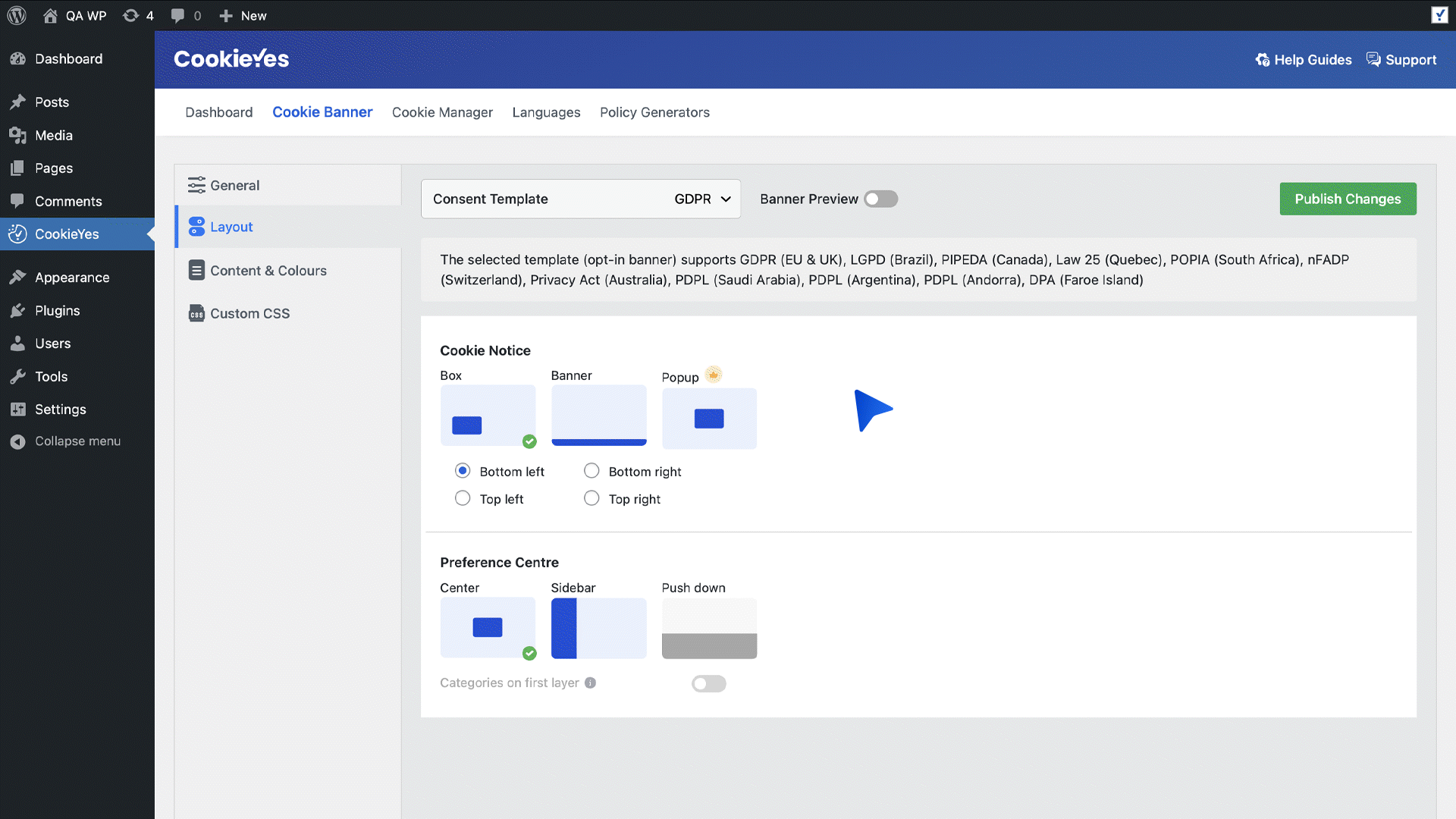The height and width of the screenshot is (819, 1456).
Task: Toggle the Banner Preview switch
Action: coord(880,199)
